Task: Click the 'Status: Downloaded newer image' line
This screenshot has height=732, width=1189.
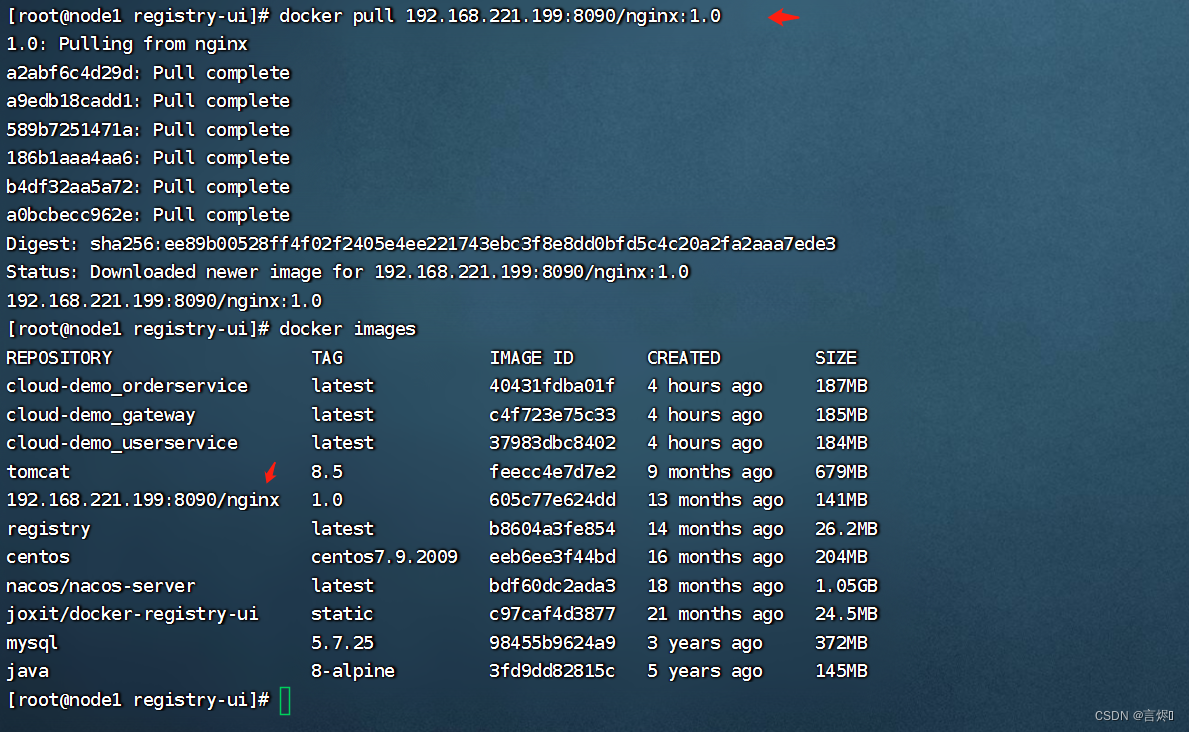Action: coord(347,272)
